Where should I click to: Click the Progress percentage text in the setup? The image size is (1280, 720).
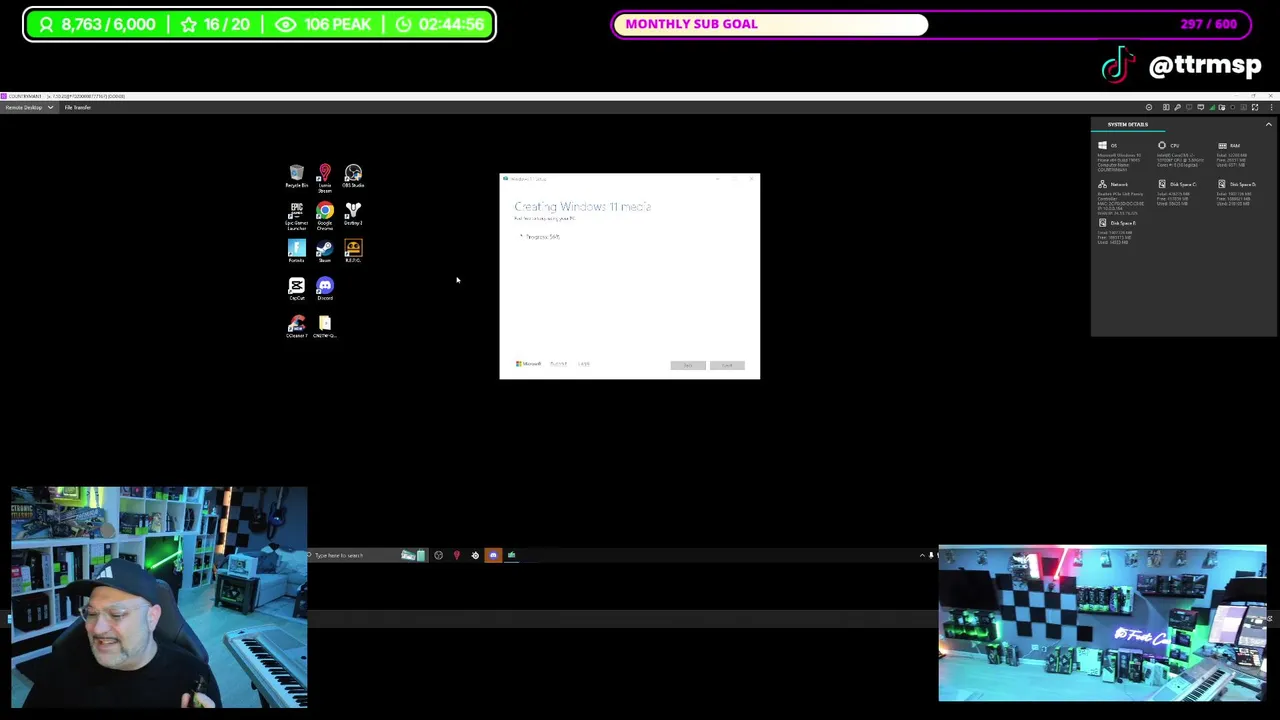tap(543, 237)
